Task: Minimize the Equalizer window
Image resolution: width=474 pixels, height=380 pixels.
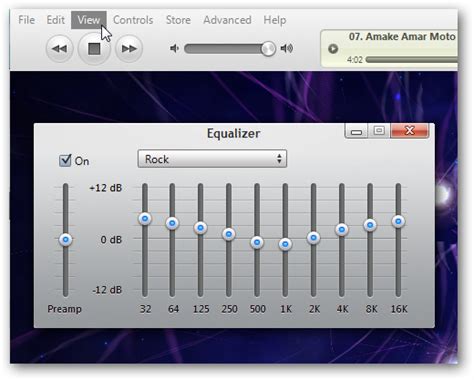Action: tap(356, 131)
